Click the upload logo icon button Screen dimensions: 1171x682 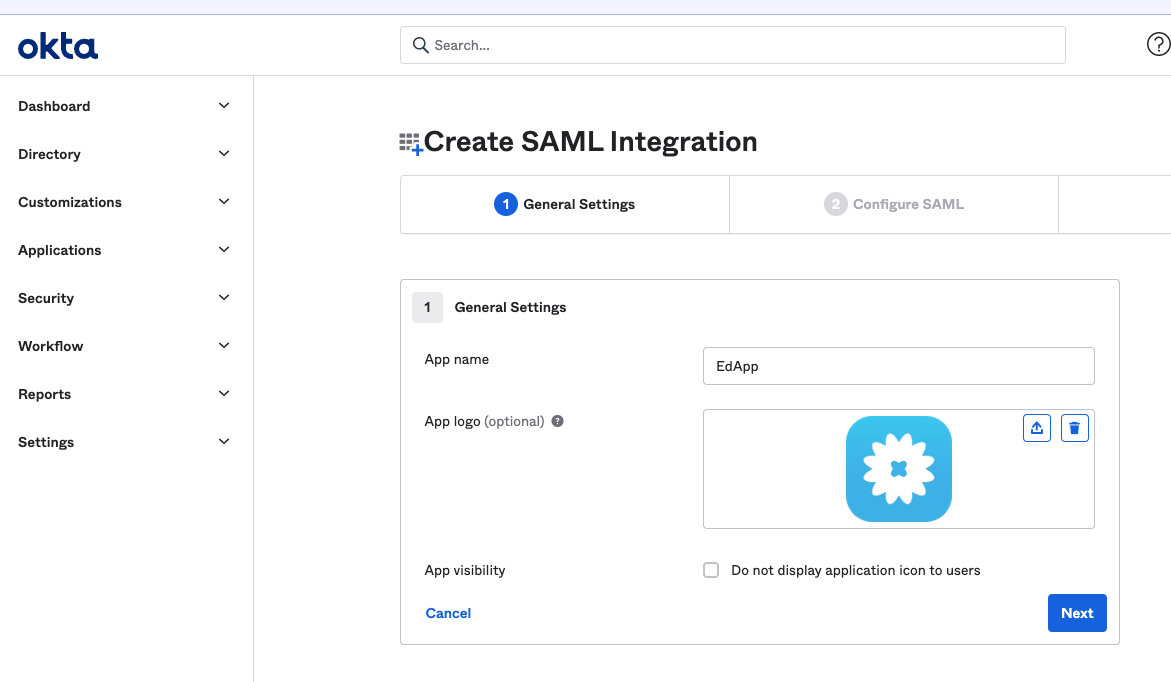[1037, 428]
